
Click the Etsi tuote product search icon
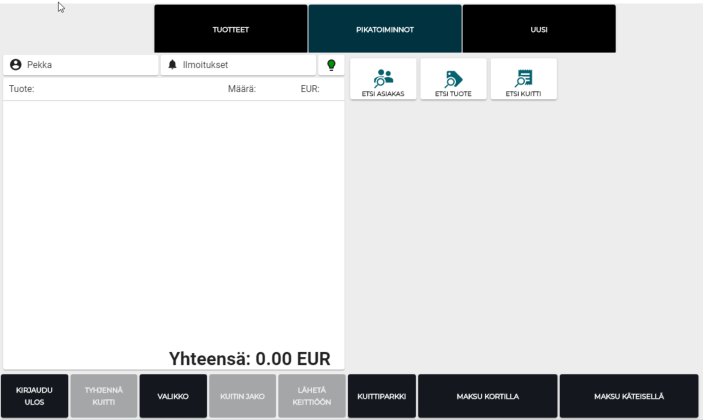(453, 78)
